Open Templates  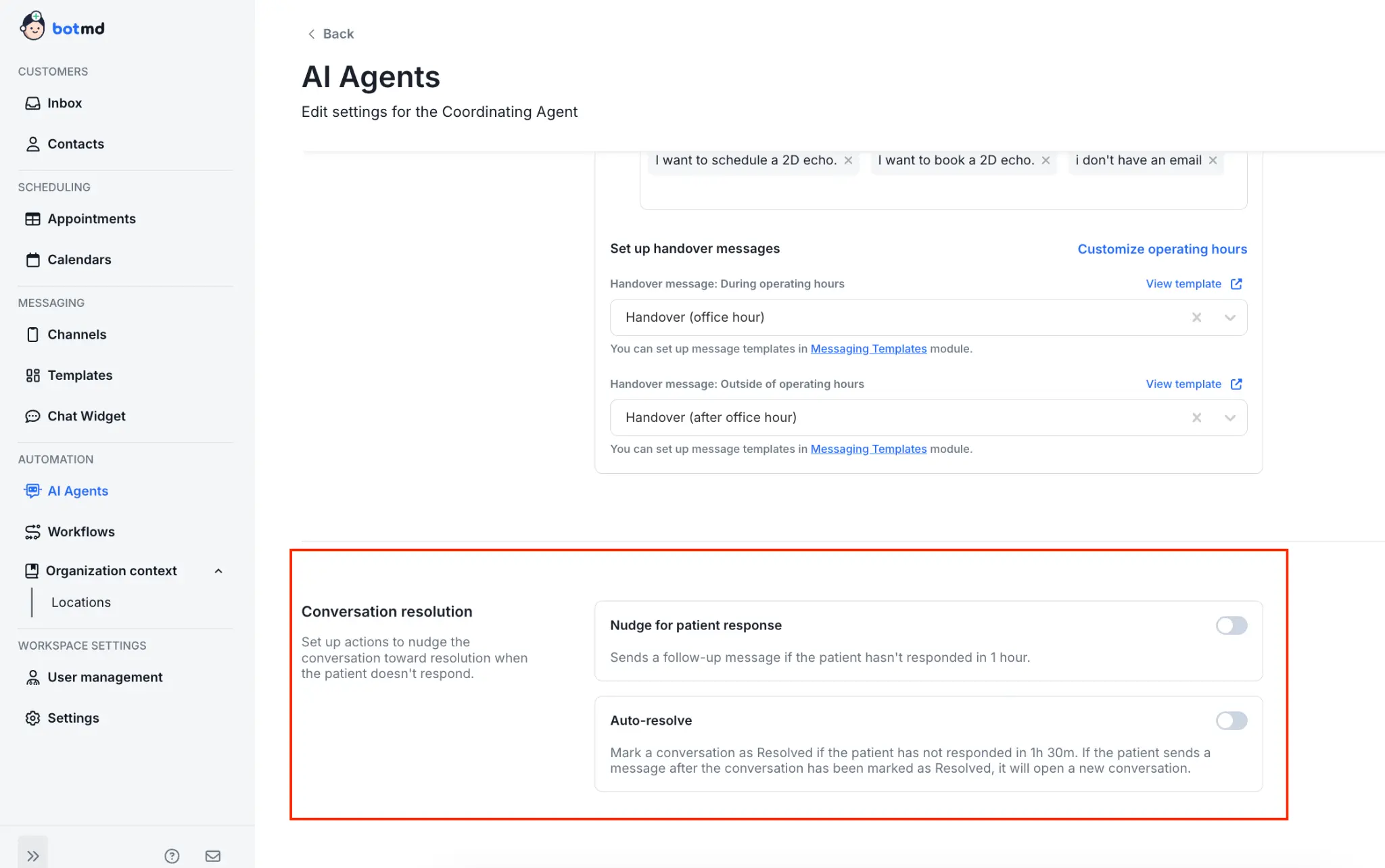click(x=80, y=375)
